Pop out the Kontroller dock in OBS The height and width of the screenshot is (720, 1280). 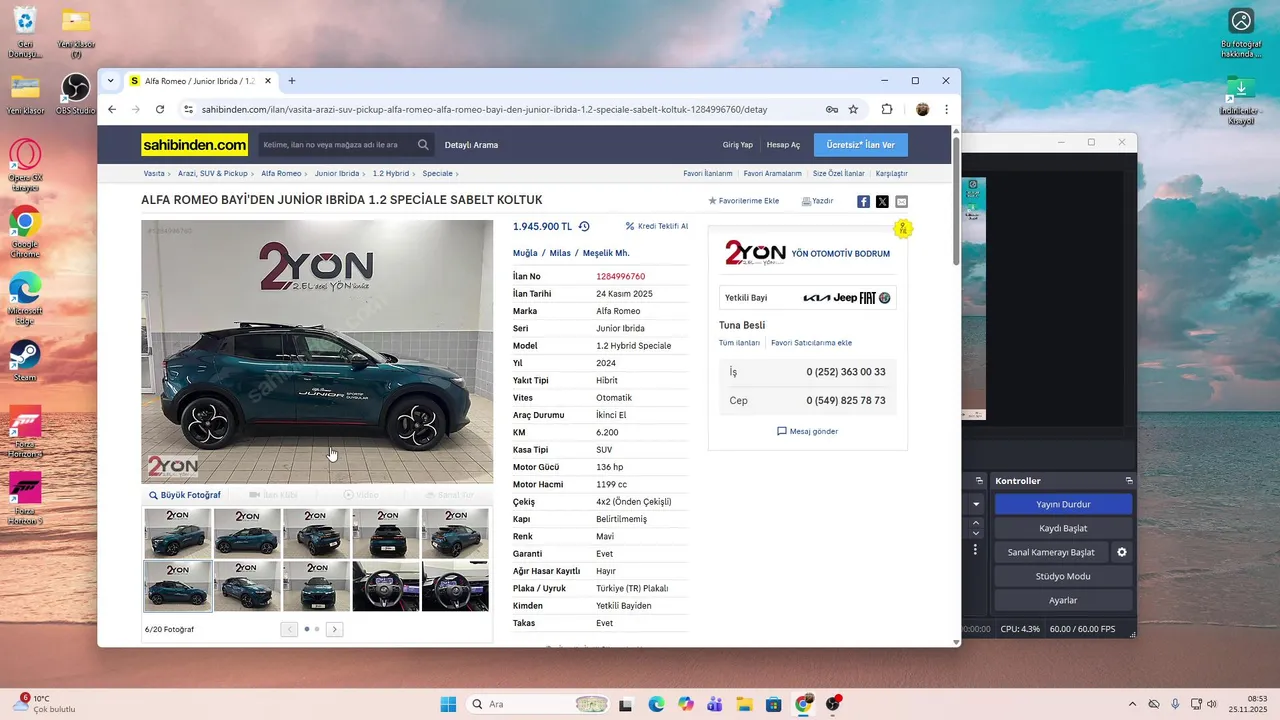pyautogui.click(x=1129, y=481)
